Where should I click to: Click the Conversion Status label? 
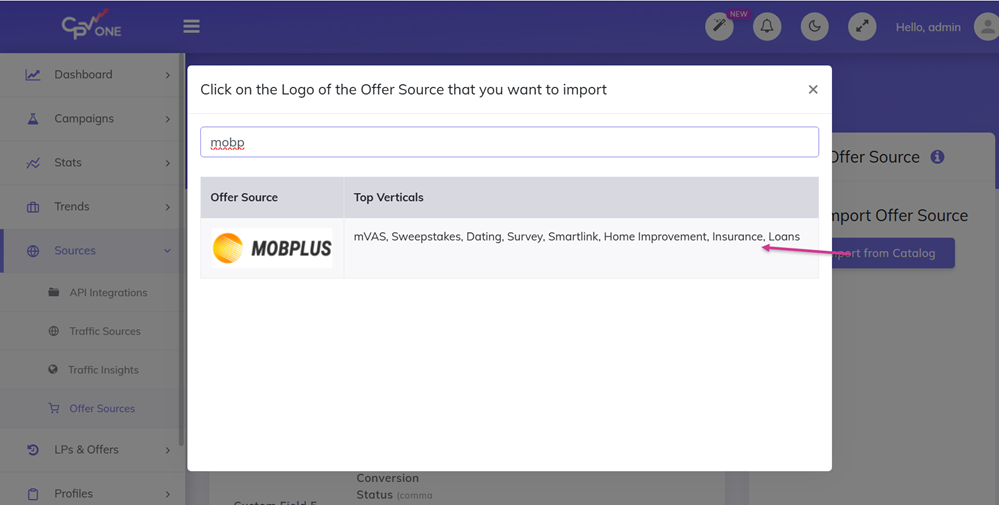pos(388,486)
